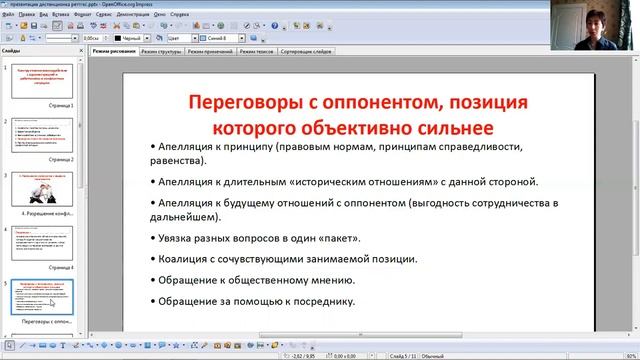640x360 pixels.
Task: Select slide 3 thumbnail with fighting figures
Action: [x=42, y=189]
